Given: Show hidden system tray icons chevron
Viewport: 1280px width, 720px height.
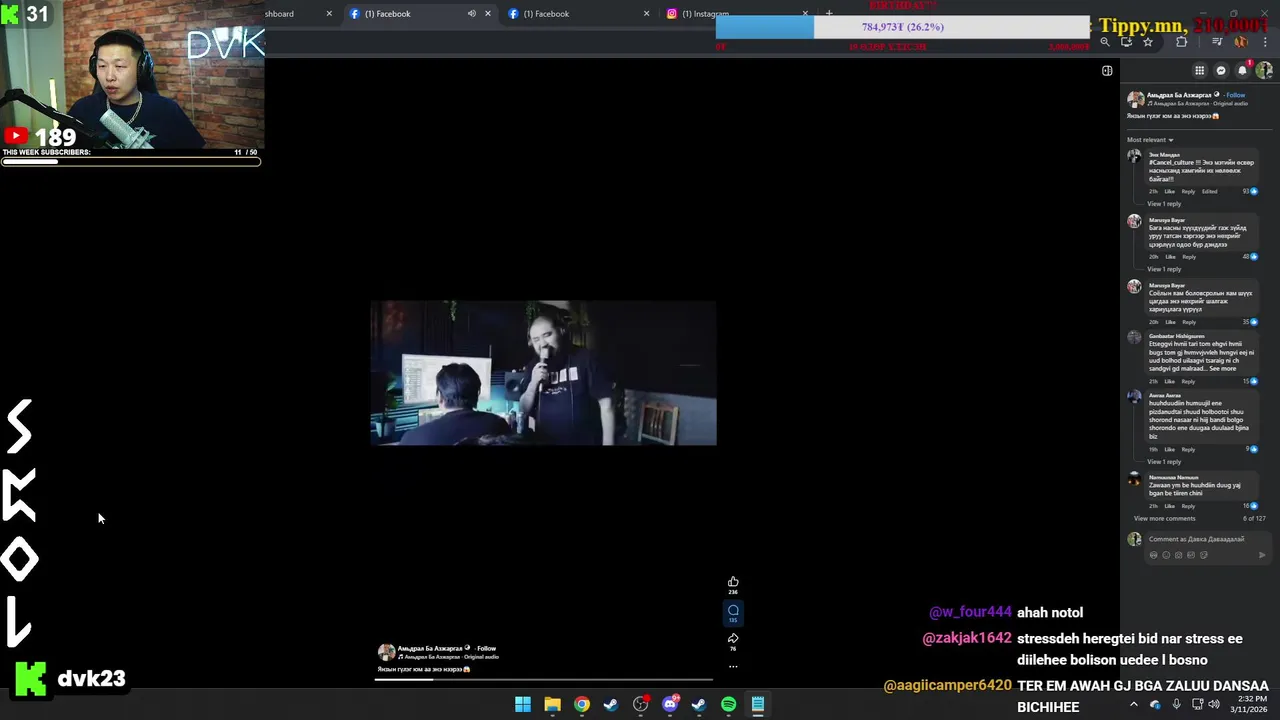Looking at the screenshot, I should 1133,704.
